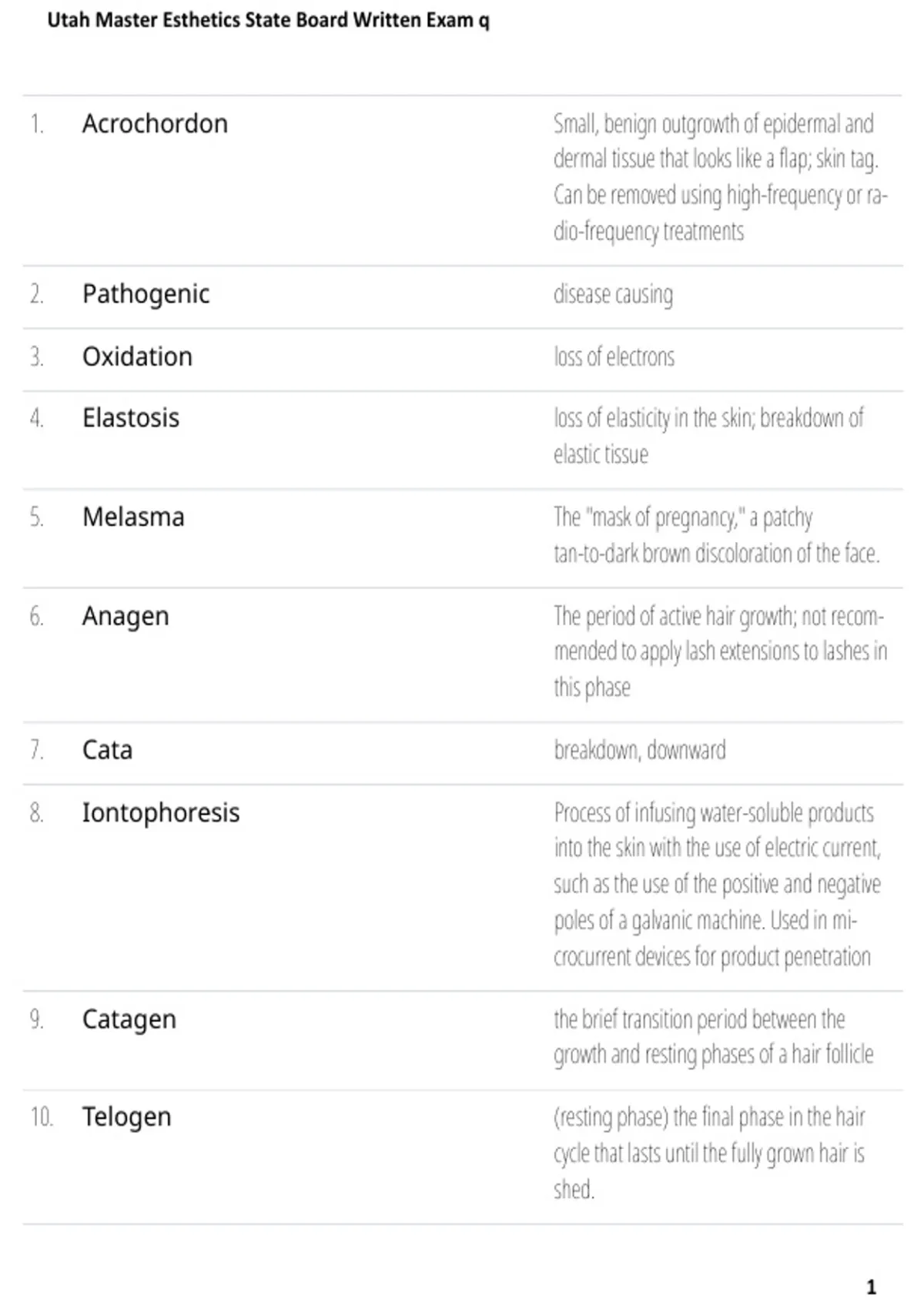Select the Melasma entry
Image resolution: width=924 pixels, height=1309 pixels.
pyautogui.click(x=133, y=517)
